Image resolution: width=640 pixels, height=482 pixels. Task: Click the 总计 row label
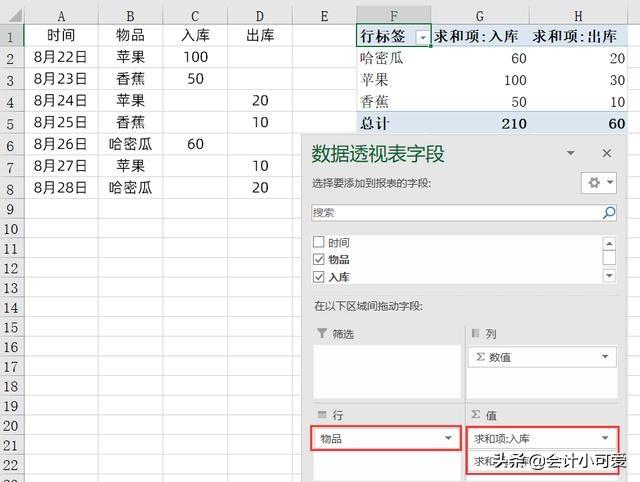[394, 123]
